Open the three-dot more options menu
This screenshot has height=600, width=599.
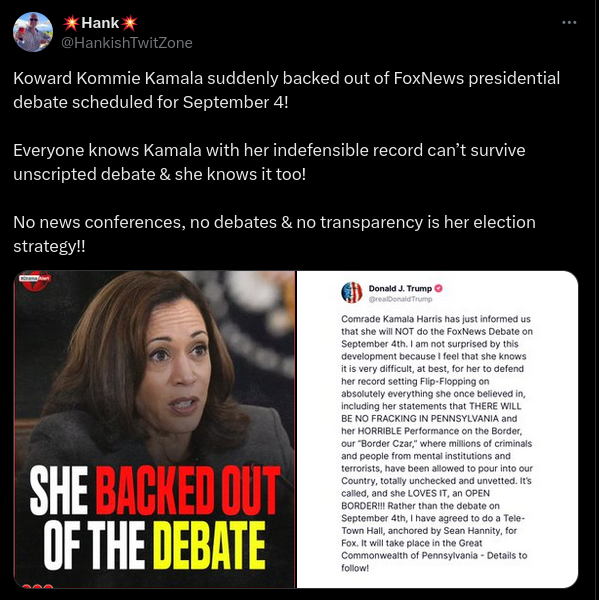pyautogui.click(x=569, y=23)
